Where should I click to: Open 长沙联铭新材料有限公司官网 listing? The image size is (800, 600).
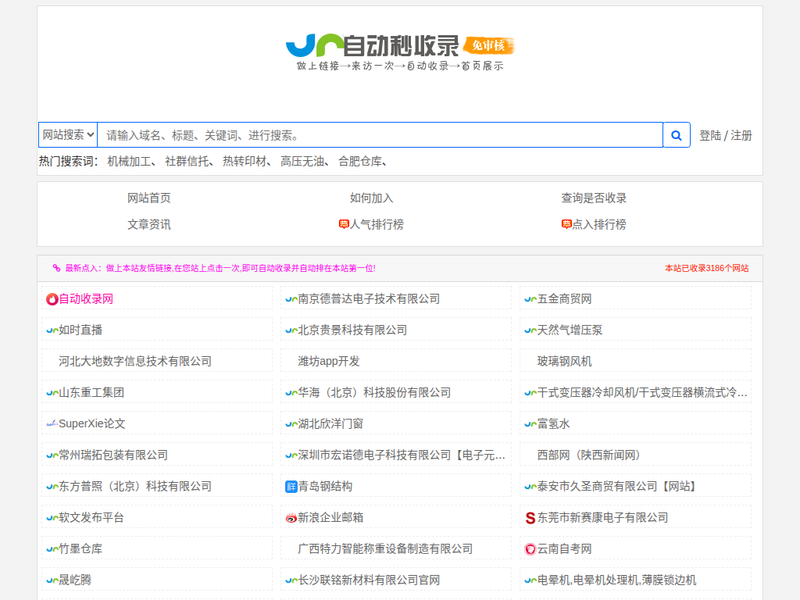369,580
